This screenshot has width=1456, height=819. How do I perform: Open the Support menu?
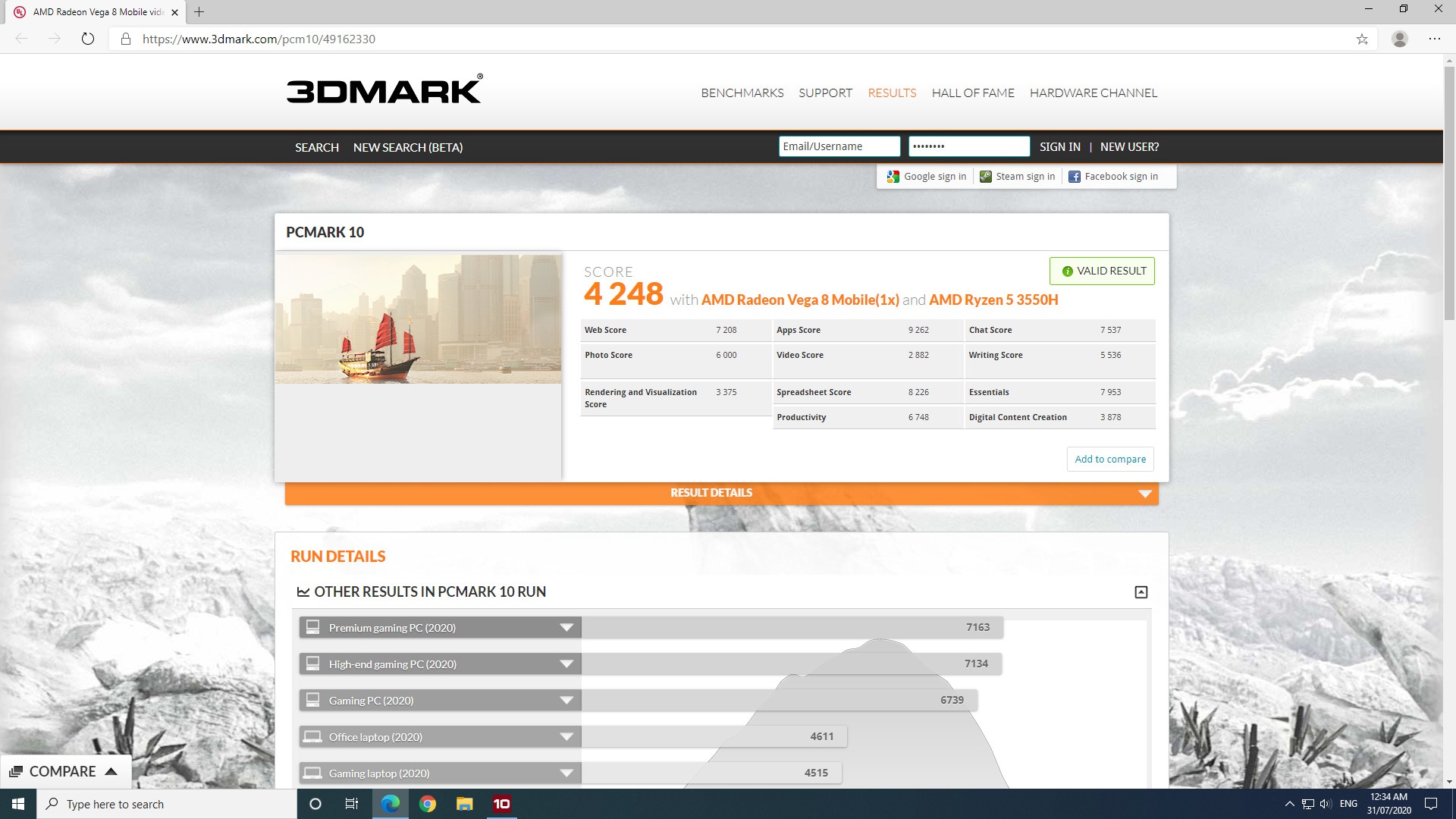pos(825,93)
